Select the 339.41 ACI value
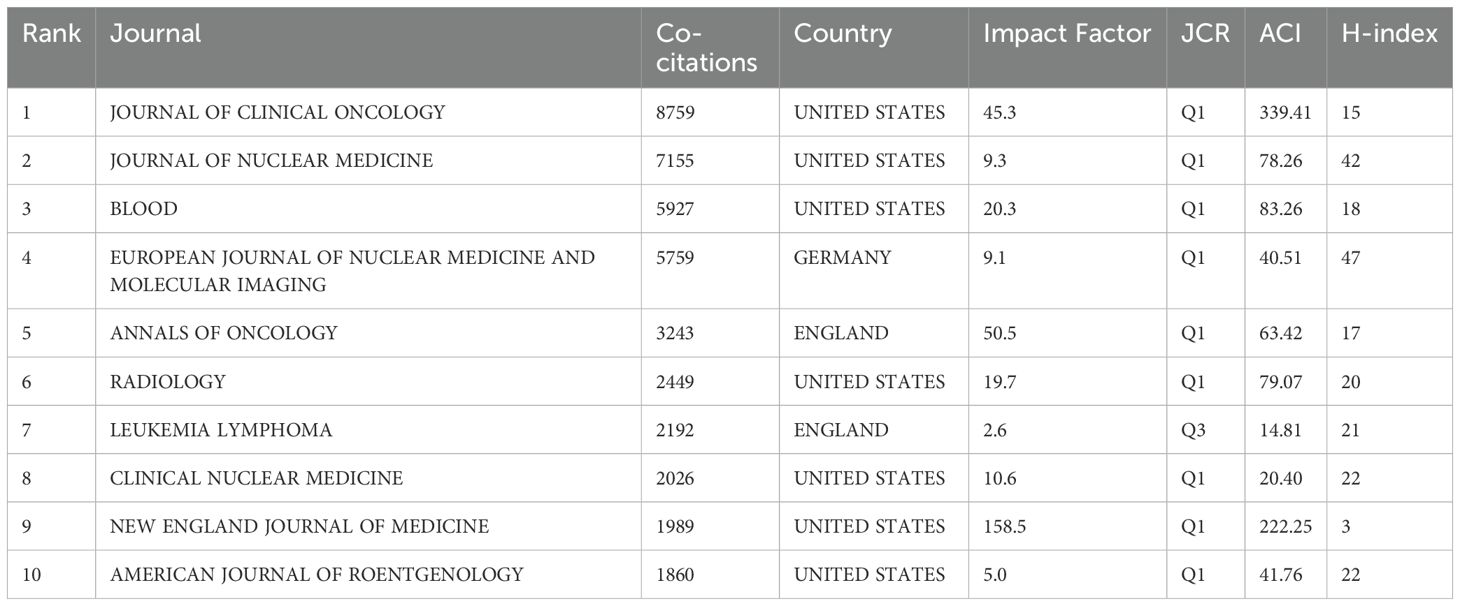1460x606 pixels. click(1286, 113)
